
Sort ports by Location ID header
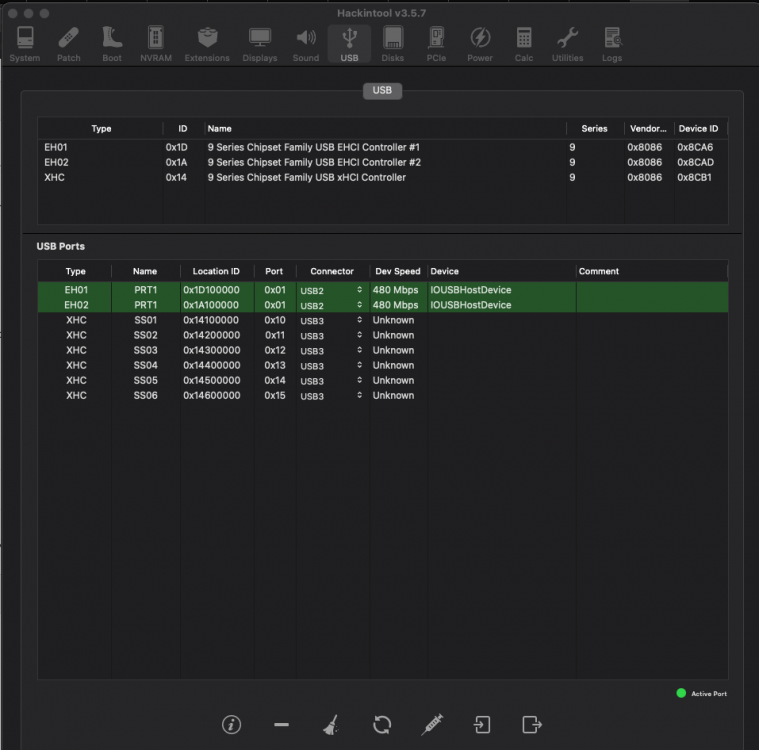pos(216,271)
